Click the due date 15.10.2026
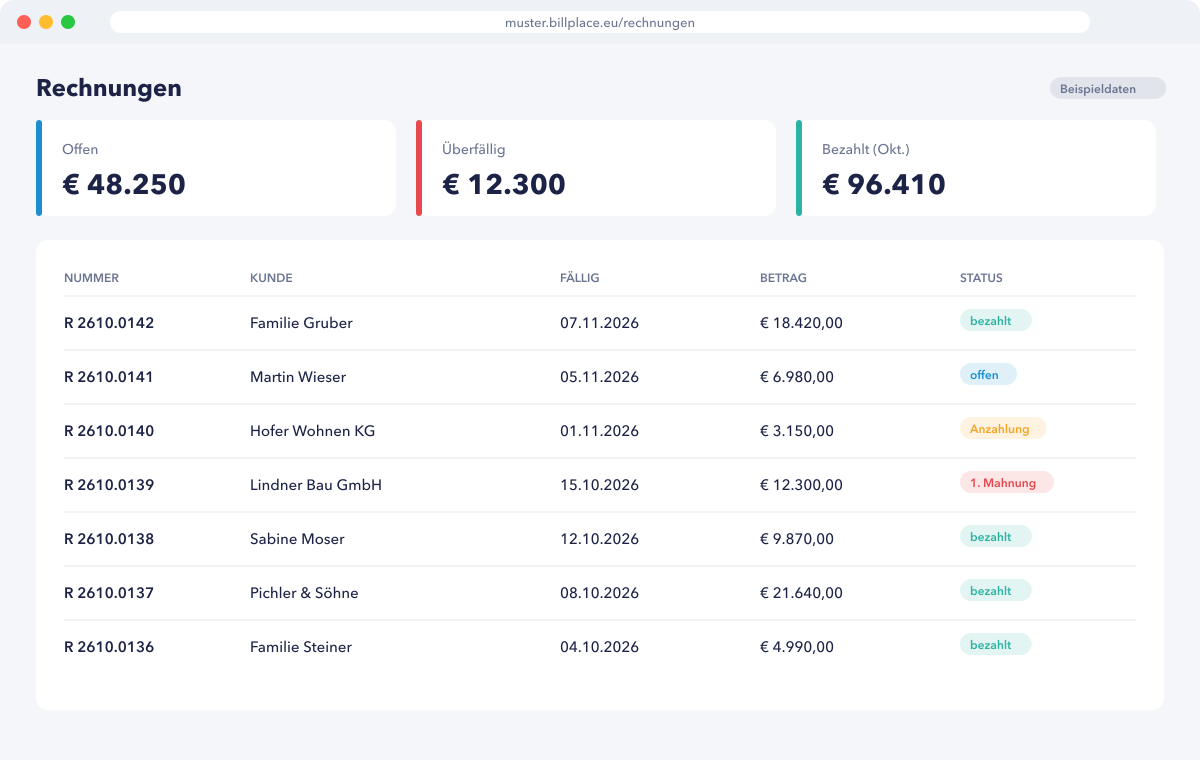 [x=599, y=485]
